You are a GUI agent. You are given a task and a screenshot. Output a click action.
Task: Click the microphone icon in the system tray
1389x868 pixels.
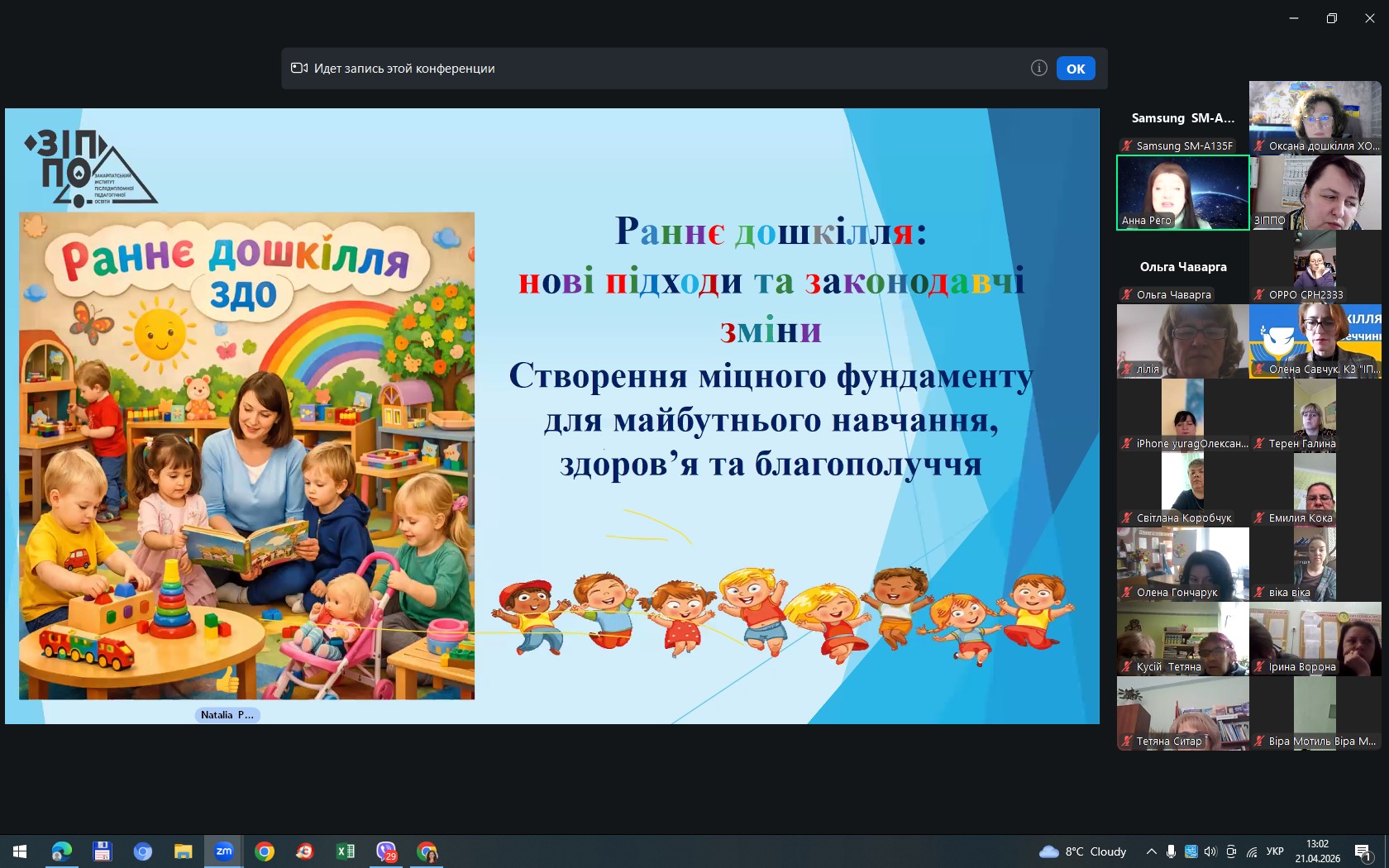(1171, 851)
